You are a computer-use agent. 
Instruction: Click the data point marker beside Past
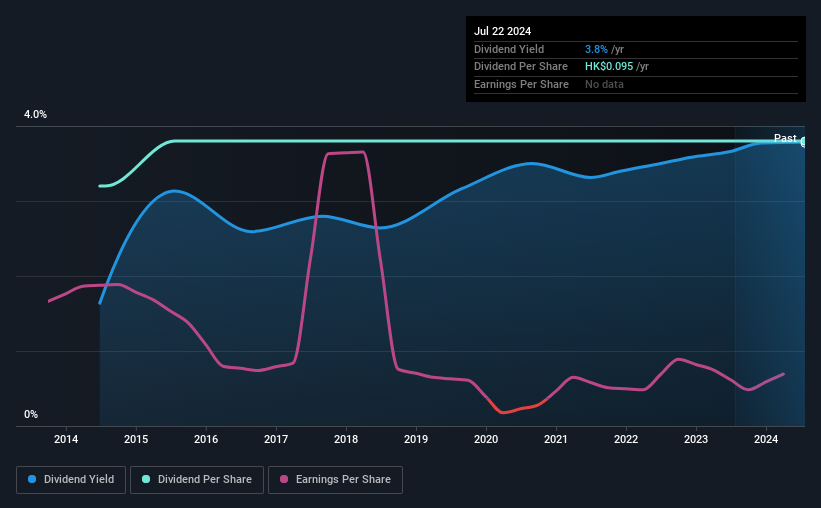[x=803, y=142]
